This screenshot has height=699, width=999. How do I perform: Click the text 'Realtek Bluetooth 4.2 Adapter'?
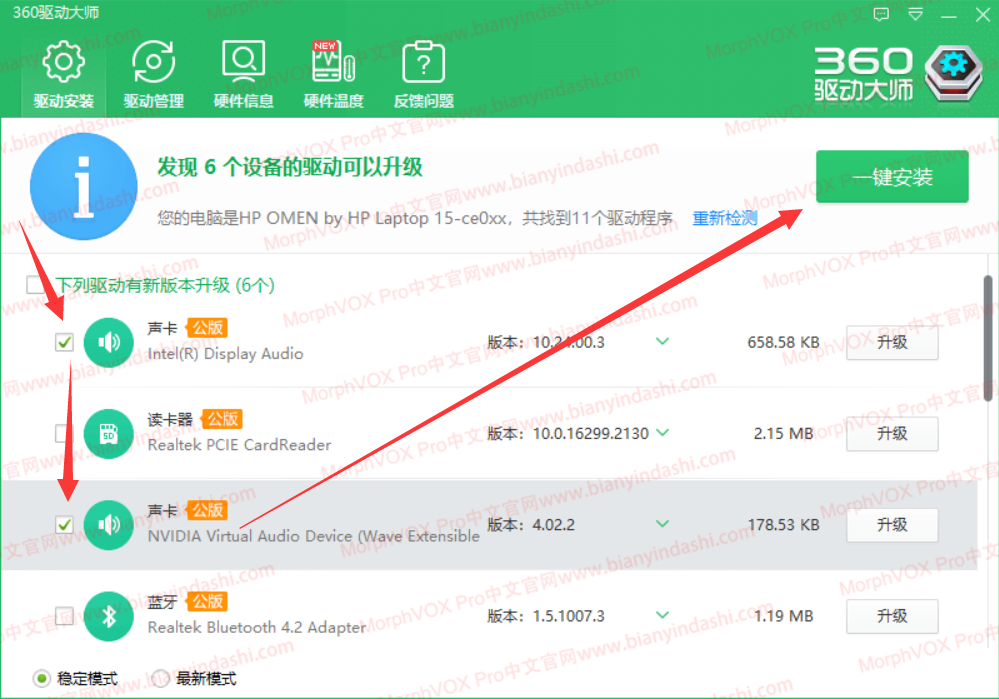(257, 628)
